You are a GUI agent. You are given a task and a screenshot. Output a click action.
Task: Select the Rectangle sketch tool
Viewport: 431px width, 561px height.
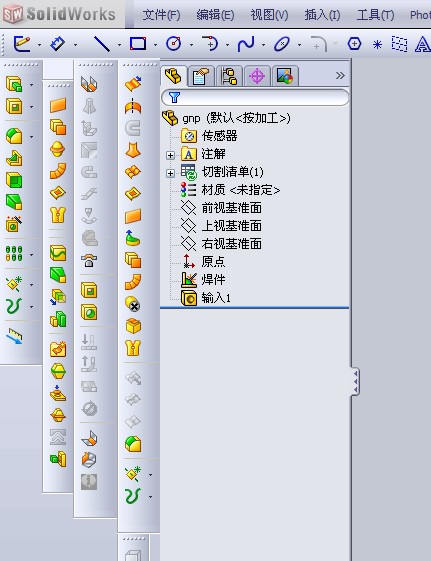(x=138, y=44)
